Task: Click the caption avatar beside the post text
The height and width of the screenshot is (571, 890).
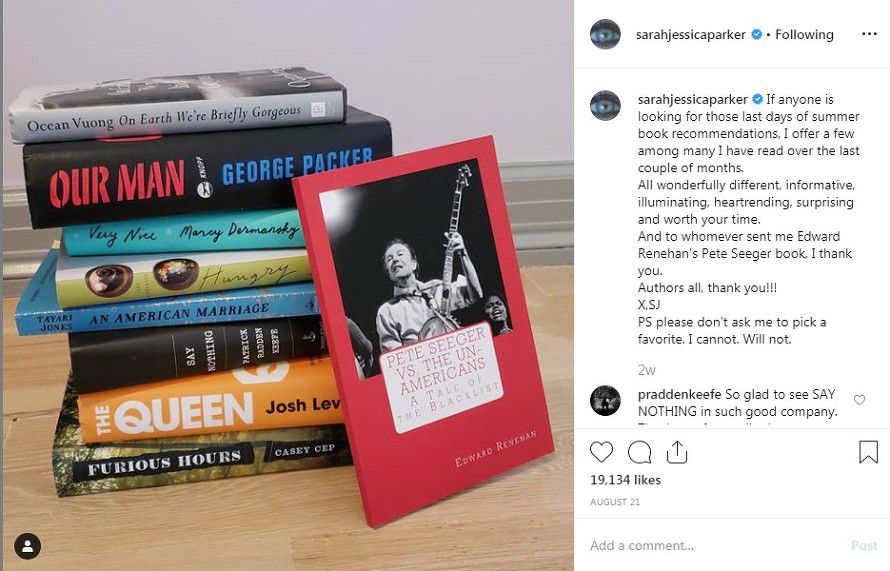Action: 605,106
